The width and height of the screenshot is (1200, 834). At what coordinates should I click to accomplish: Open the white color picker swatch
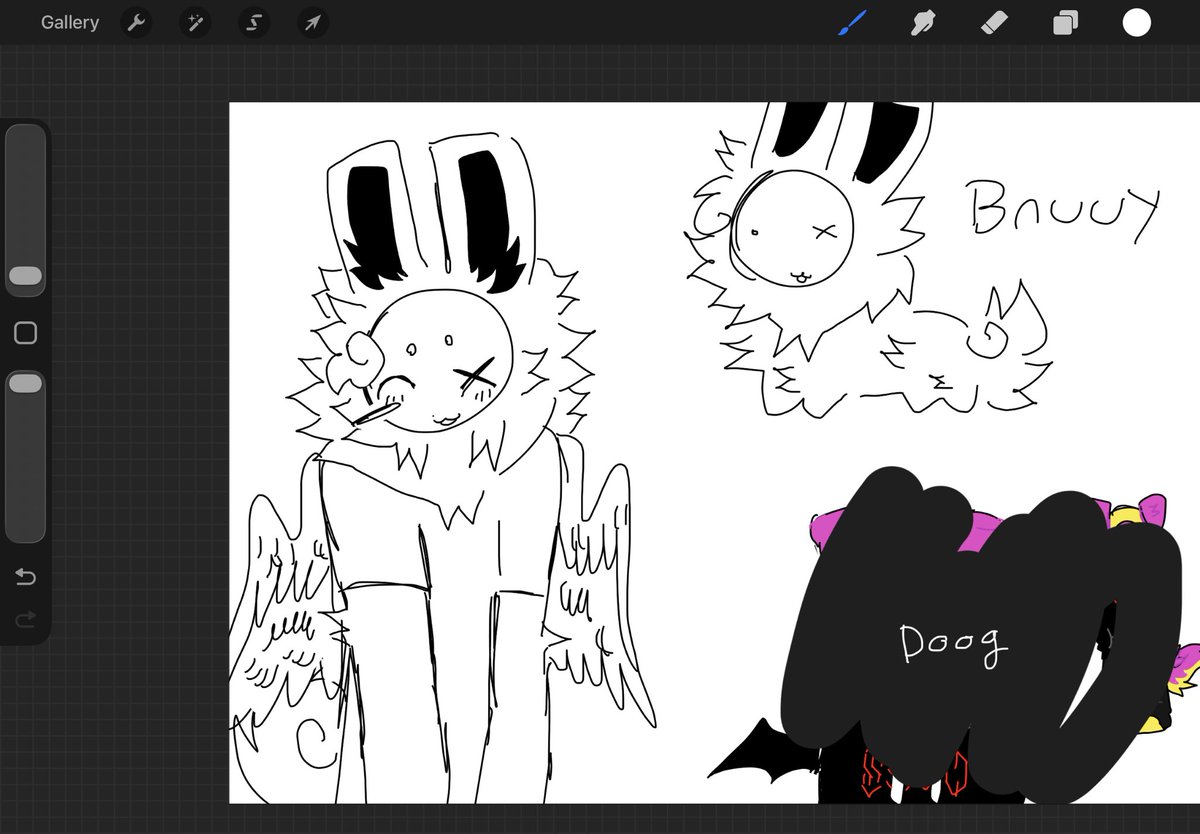1137,23
